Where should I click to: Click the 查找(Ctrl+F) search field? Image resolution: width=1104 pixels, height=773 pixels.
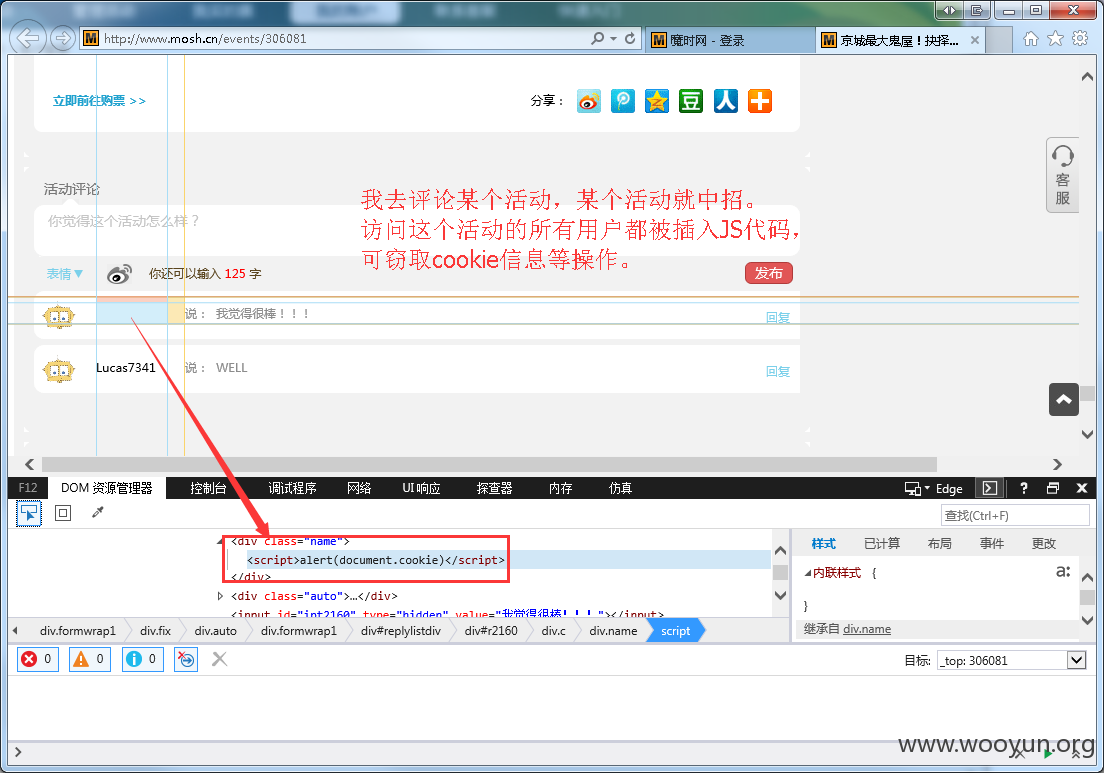(x=1015, y=515)
